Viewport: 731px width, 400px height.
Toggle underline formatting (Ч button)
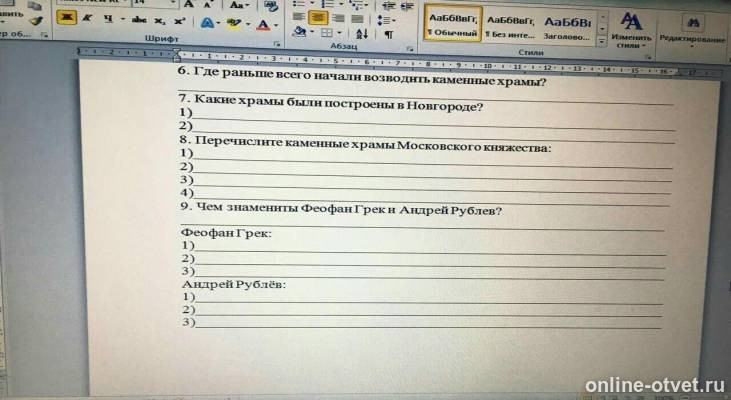[x=109, y=19]
